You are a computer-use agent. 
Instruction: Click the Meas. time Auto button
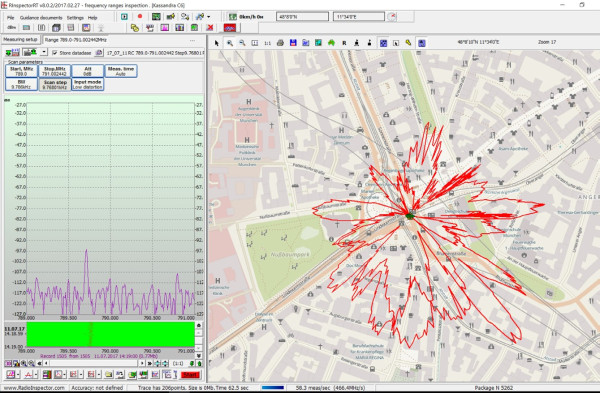pos(121,71)
